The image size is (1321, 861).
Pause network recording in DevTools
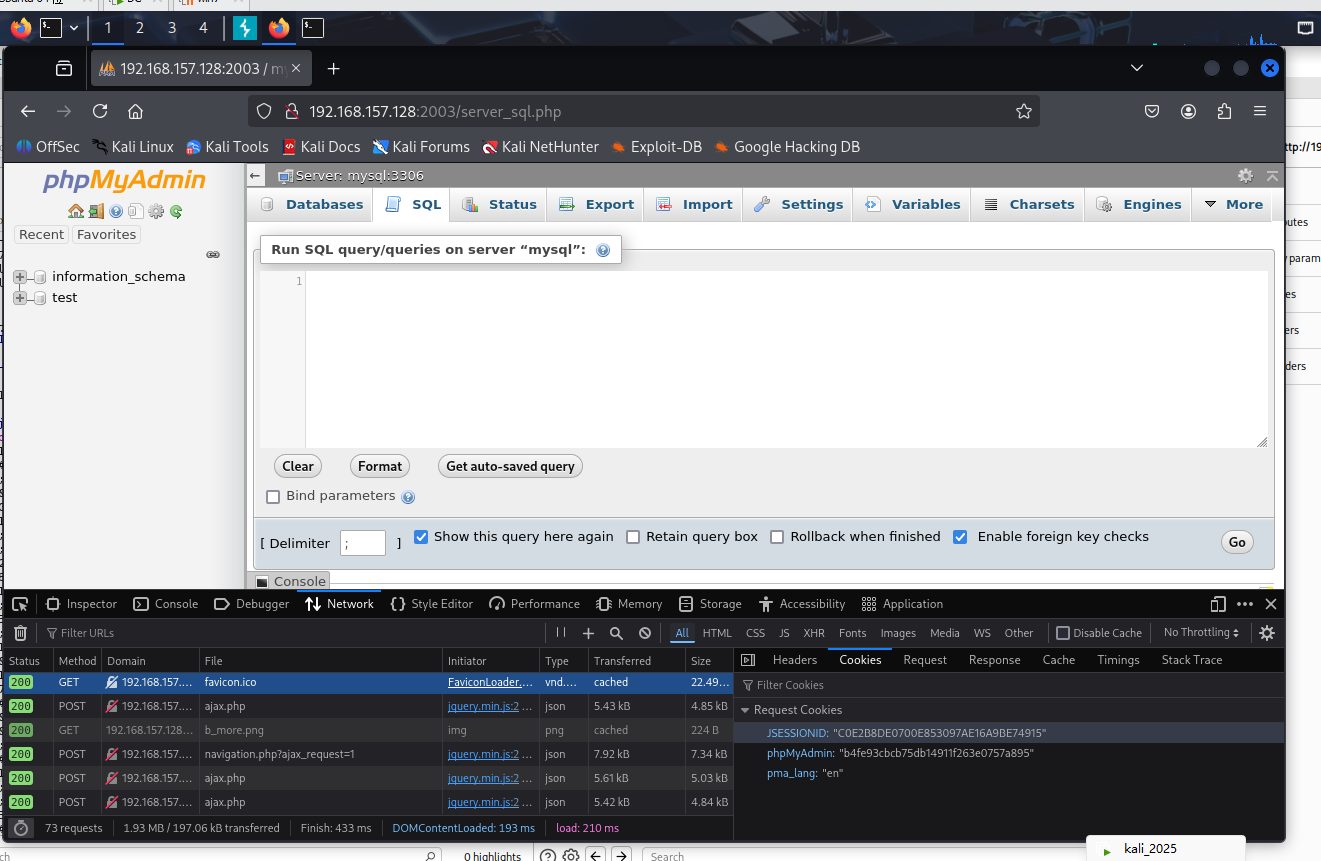click(x=561, y=633)
